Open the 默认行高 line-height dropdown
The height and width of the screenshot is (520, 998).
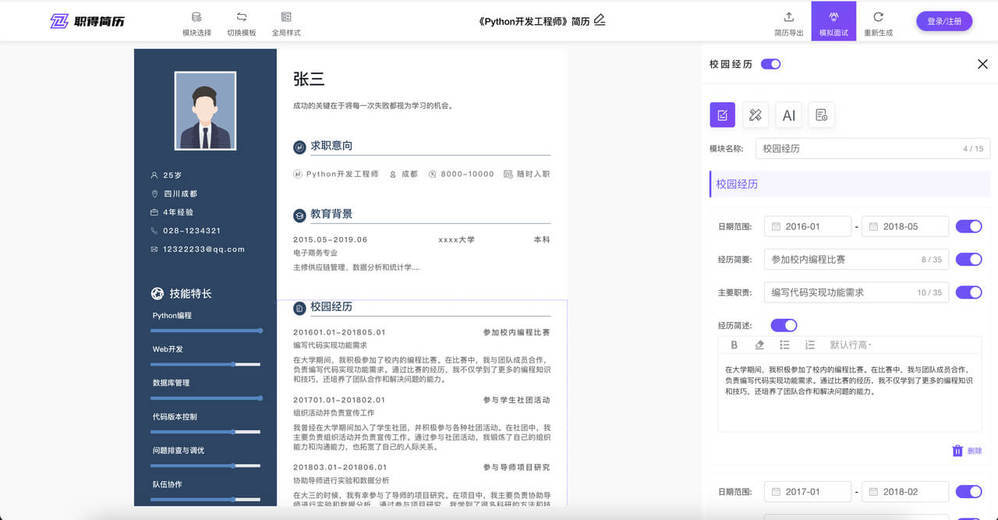click(850, 345)
